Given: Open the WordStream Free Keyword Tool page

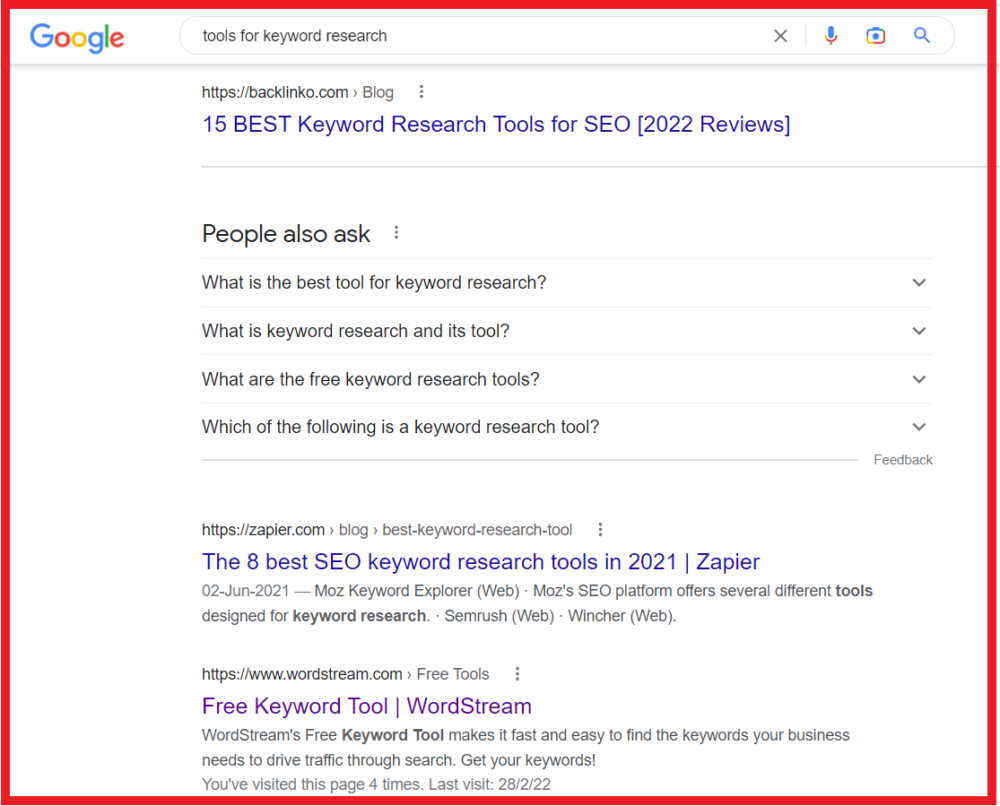Looking at the screenshot, I should coord(366,706).
